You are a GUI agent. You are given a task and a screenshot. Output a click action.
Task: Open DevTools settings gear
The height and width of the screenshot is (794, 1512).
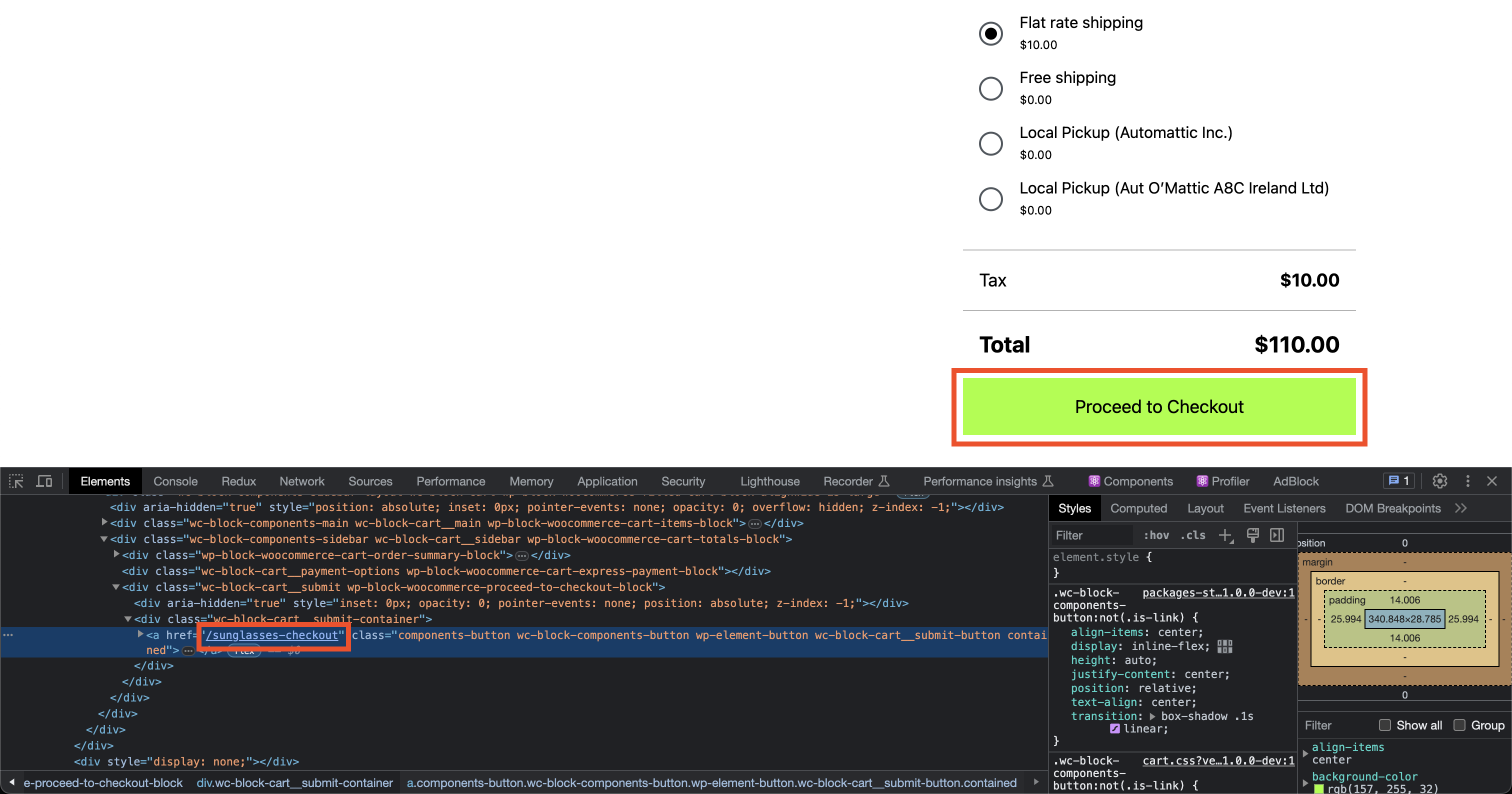coord(1440,481)
